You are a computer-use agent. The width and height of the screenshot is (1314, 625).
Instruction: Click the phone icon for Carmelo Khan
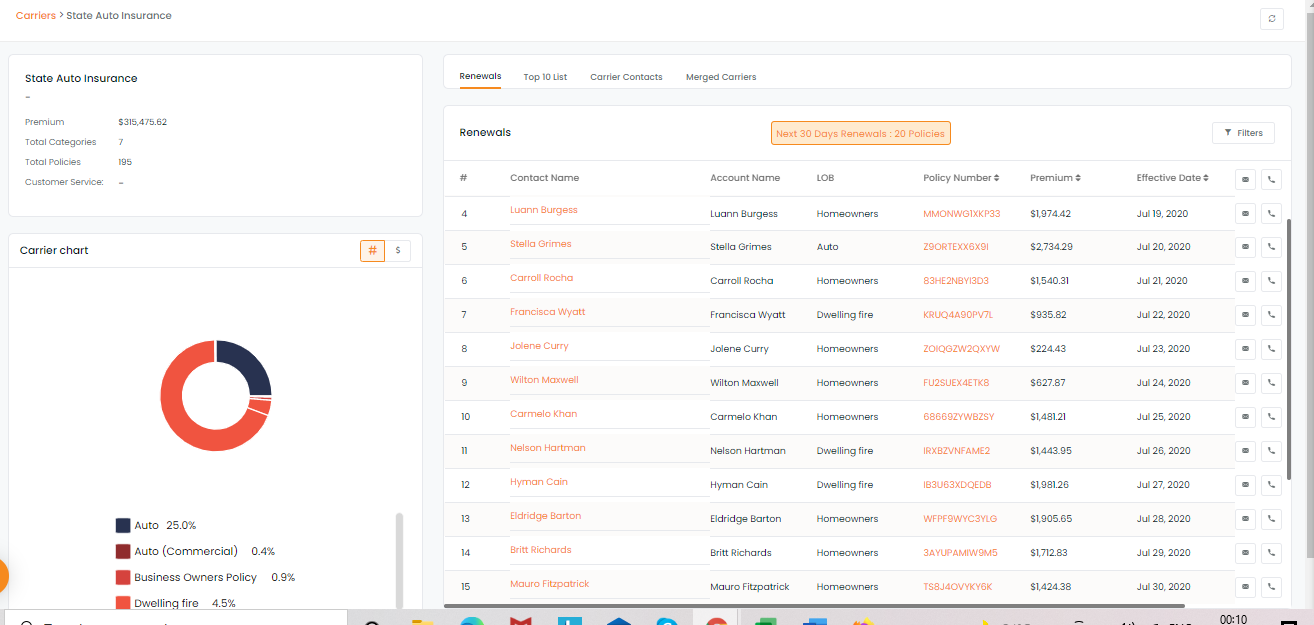pyautogui.click(x=1271, y=417)
